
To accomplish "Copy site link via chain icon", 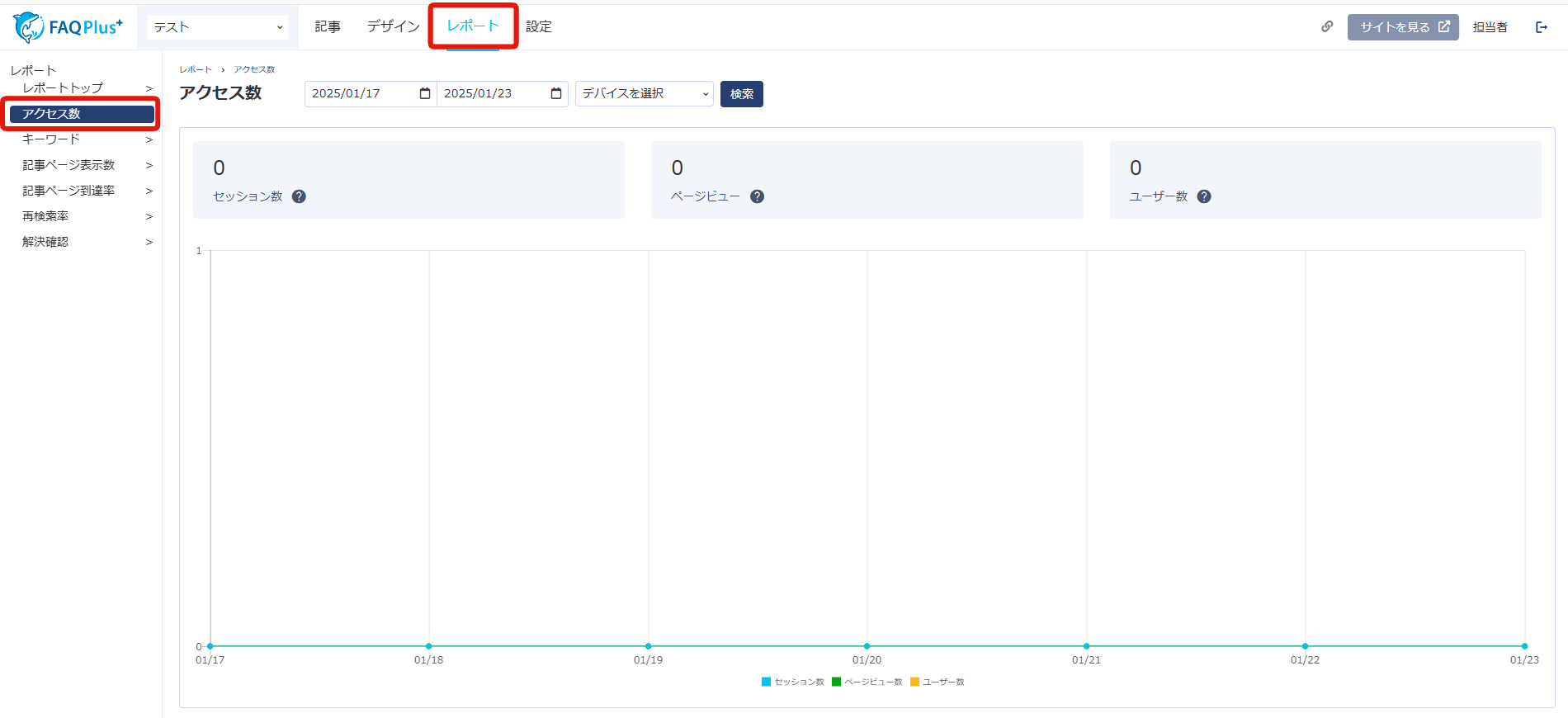I will pos(1327,26).
